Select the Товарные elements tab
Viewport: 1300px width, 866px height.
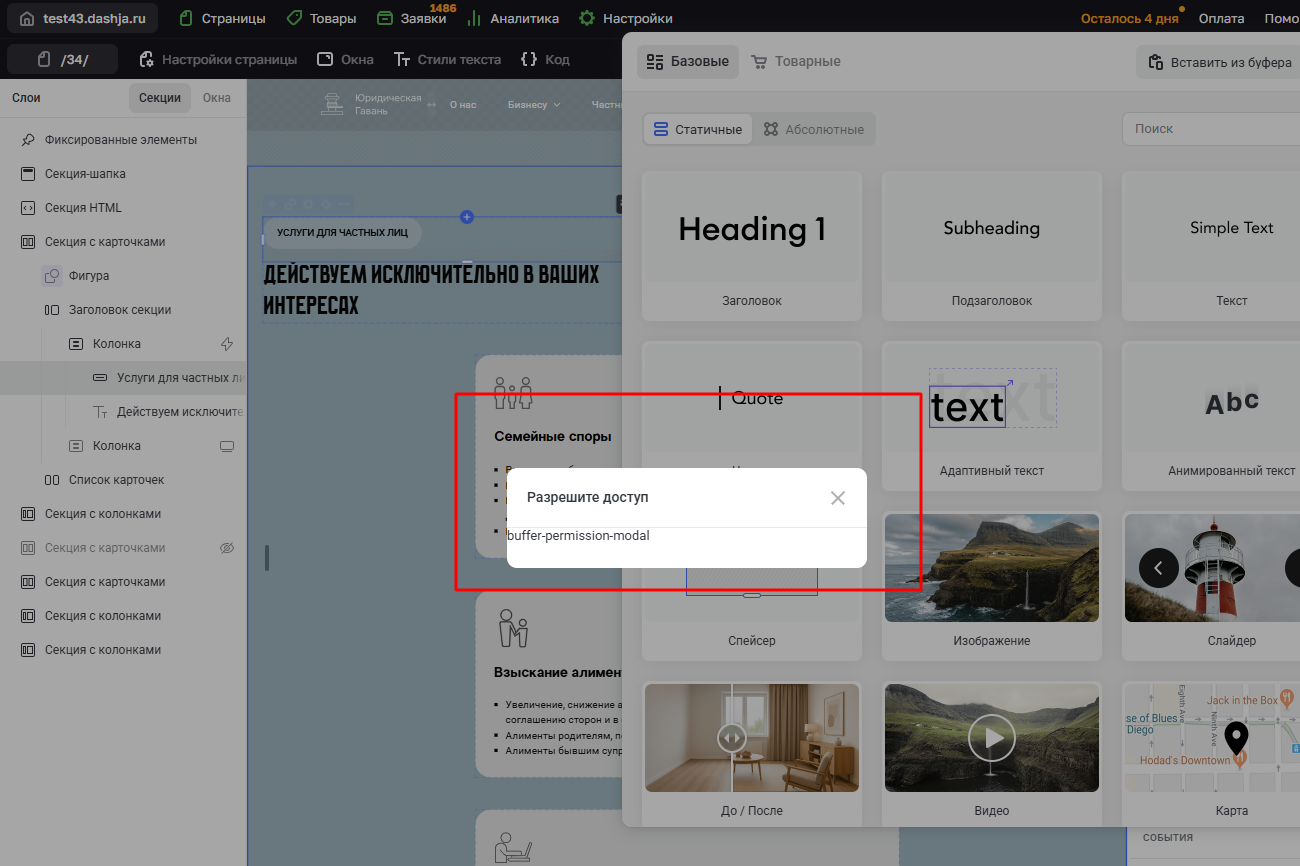[x=796, y=61]
